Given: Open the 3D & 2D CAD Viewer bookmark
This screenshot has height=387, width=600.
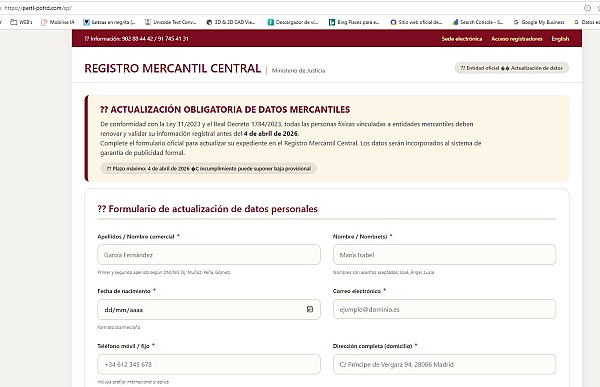Looking at the screenshot, I should [x=231, y=22].
